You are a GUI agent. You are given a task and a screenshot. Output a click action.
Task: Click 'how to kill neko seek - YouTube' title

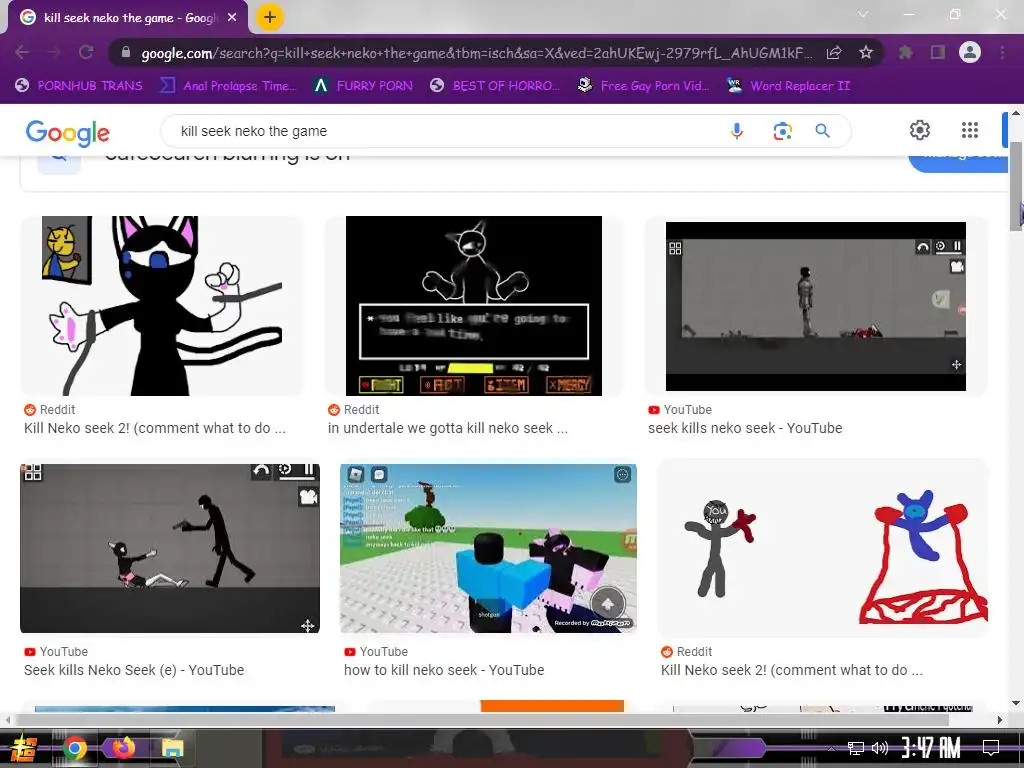coord(444,670)
